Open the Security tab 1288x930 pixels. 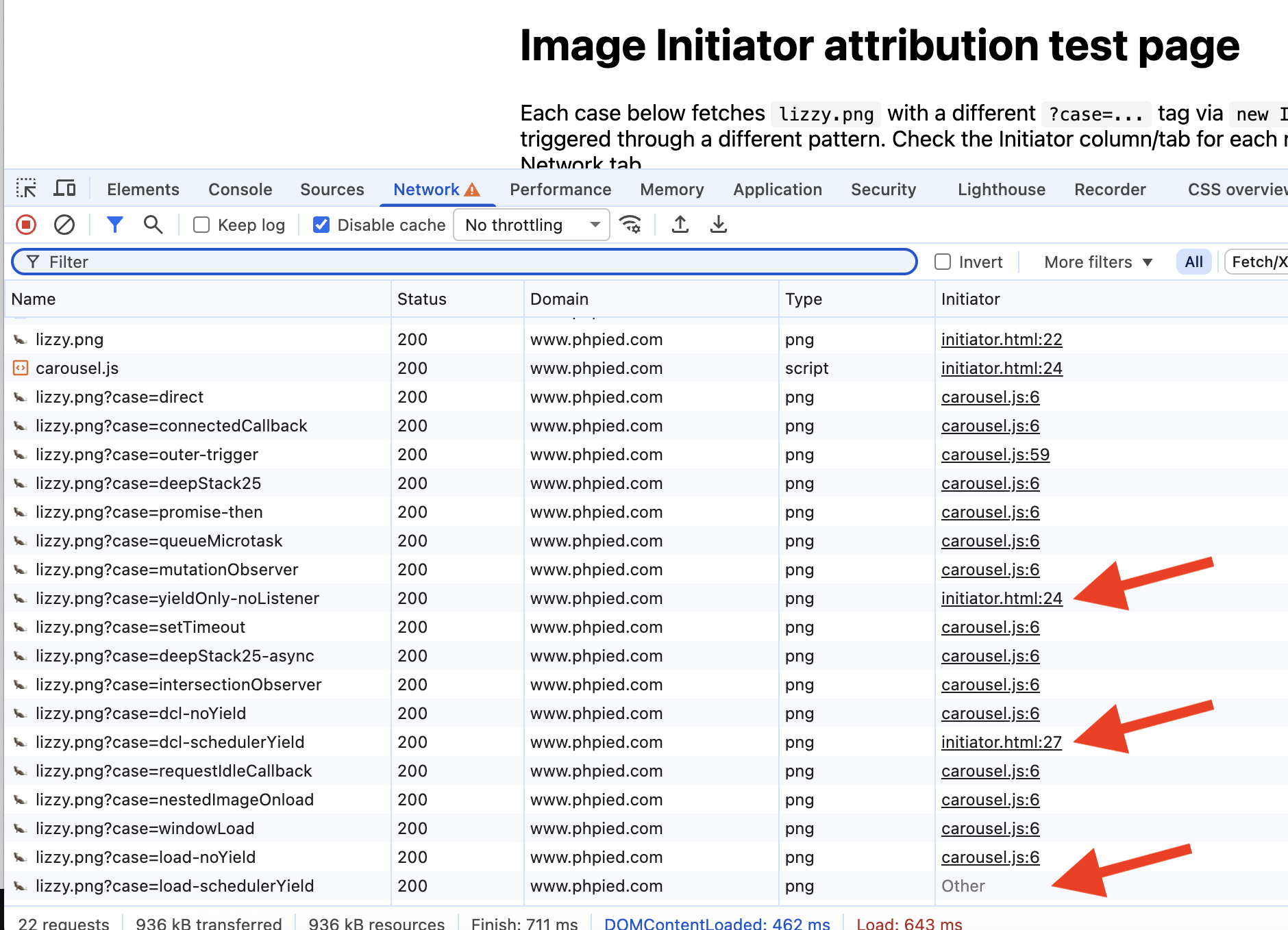coord(884,190)
